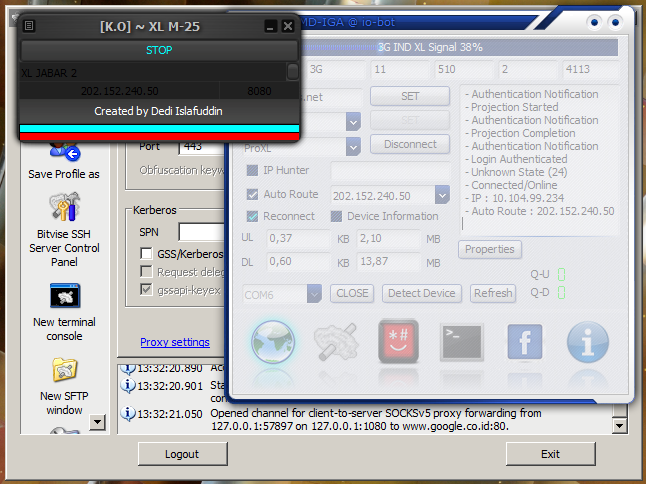Click the 3G IND XL Signal bar
This screenshot has width=646, height=484.
click(x=430, y=47)
